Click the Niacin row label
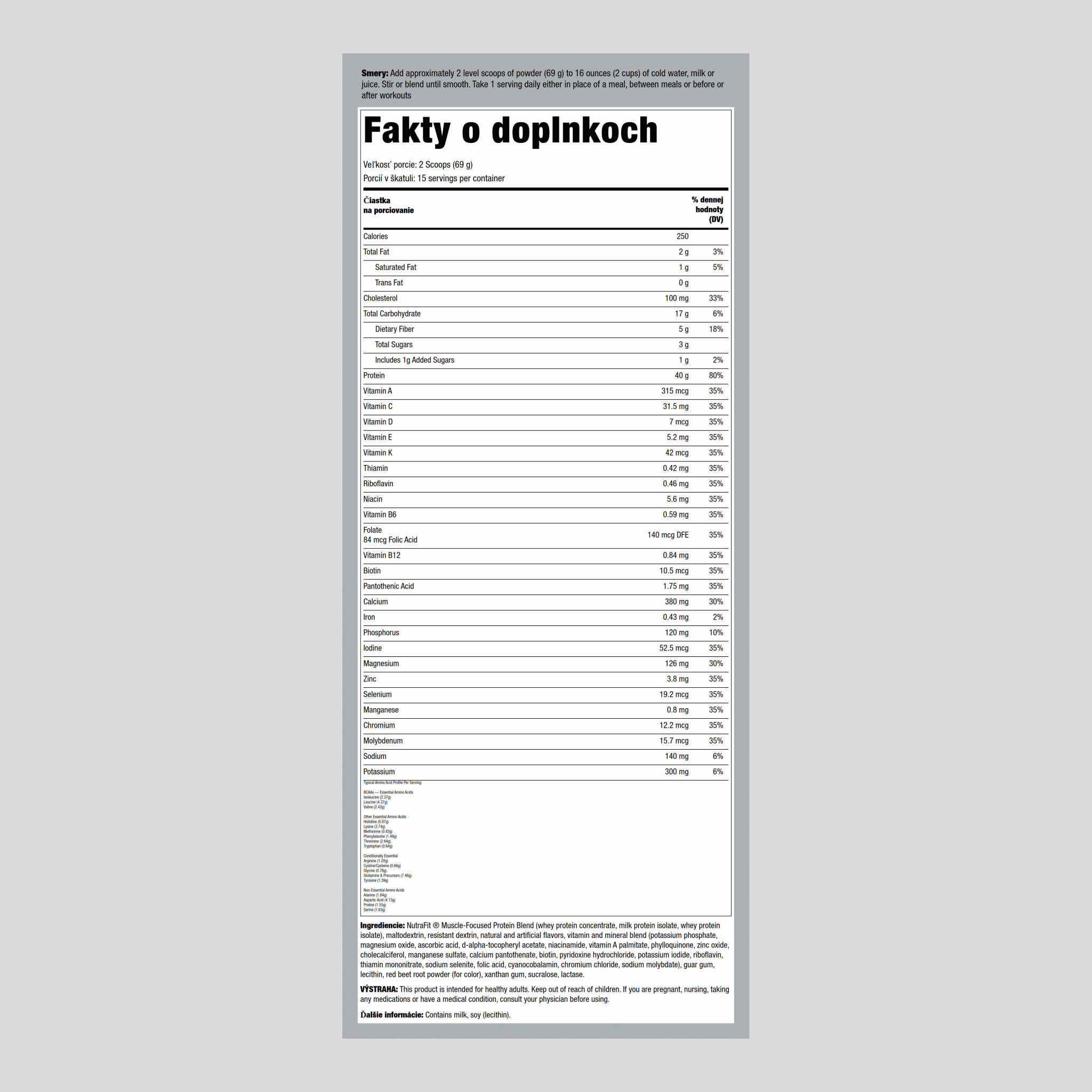The image size is (1092, 1092). click(373, 499)
